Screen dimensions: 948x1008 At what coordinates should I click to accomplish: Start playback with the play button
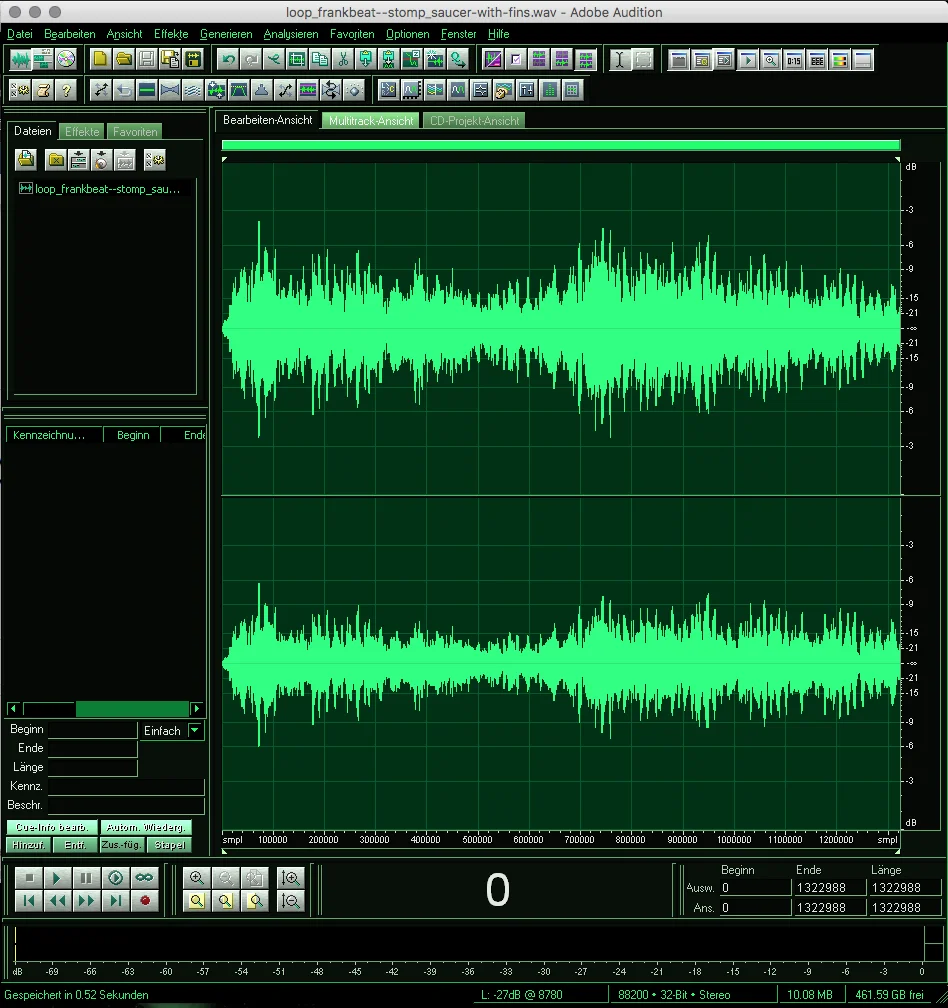[57, 878]
